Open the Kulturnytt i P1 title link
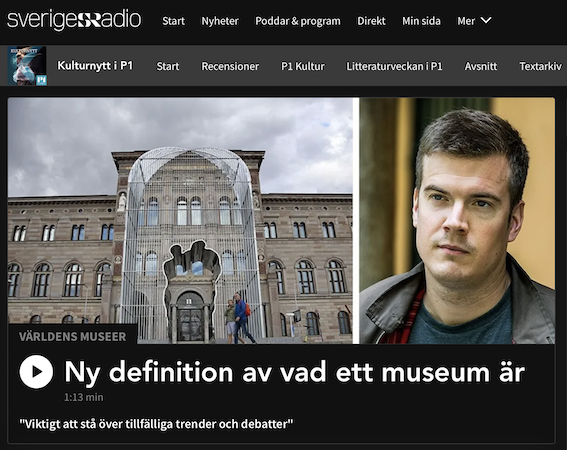This screenshot has height=450, width=567. pos(95,65)
